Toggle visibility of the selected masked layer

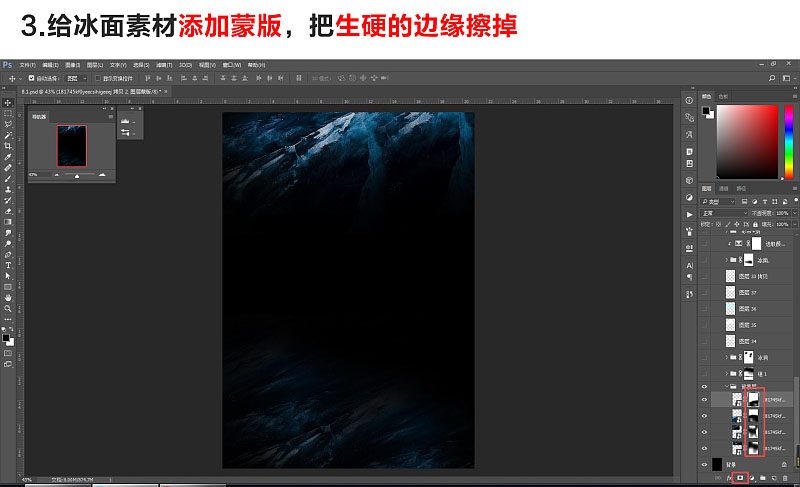pyautogui.click(x=705, y=400)
